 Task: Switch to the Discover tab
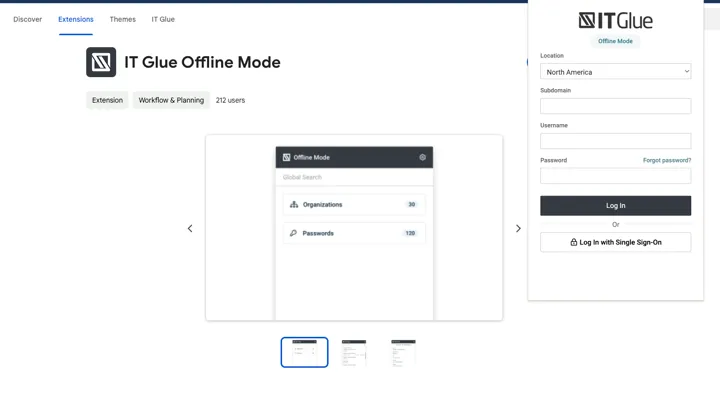[x=27, y=19]
